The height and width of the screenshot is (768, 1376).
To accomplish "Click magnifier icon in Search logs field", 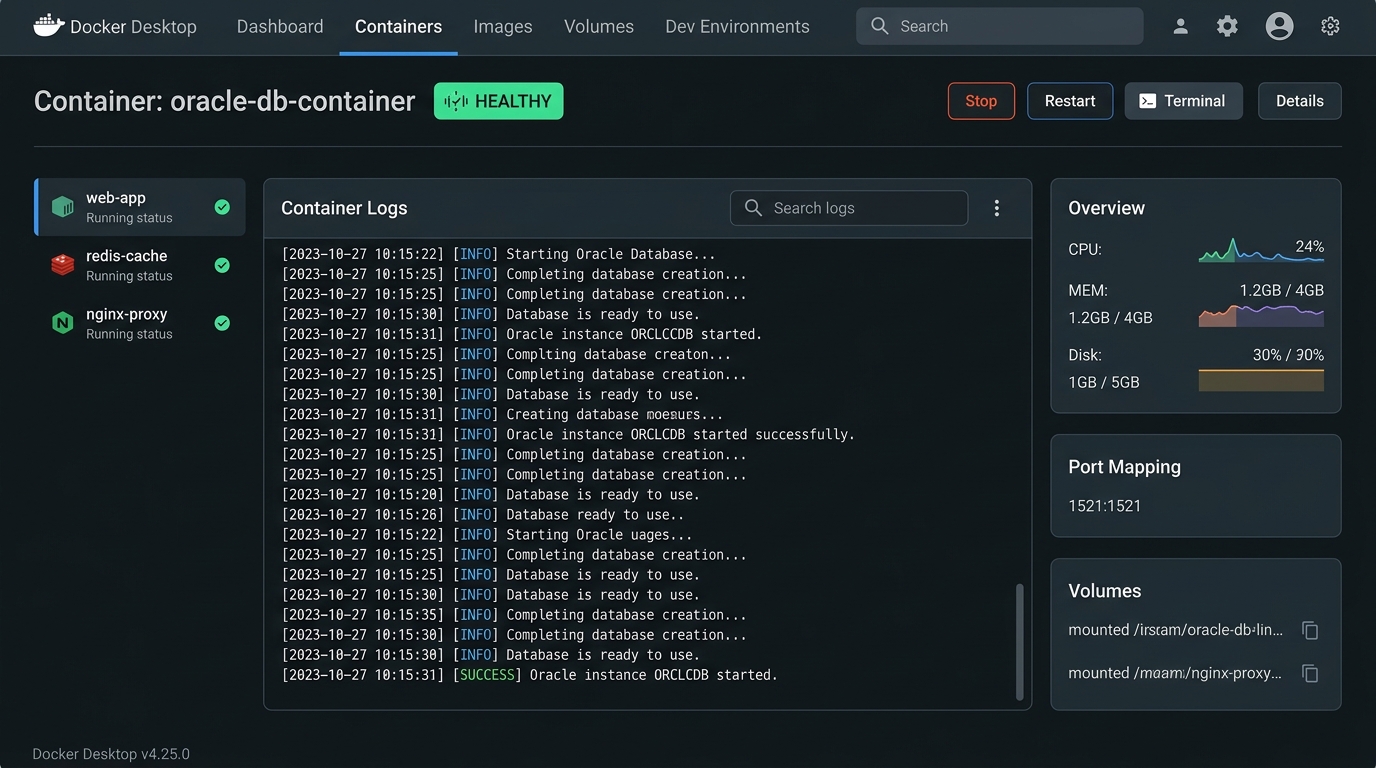I will click(753, 208).
